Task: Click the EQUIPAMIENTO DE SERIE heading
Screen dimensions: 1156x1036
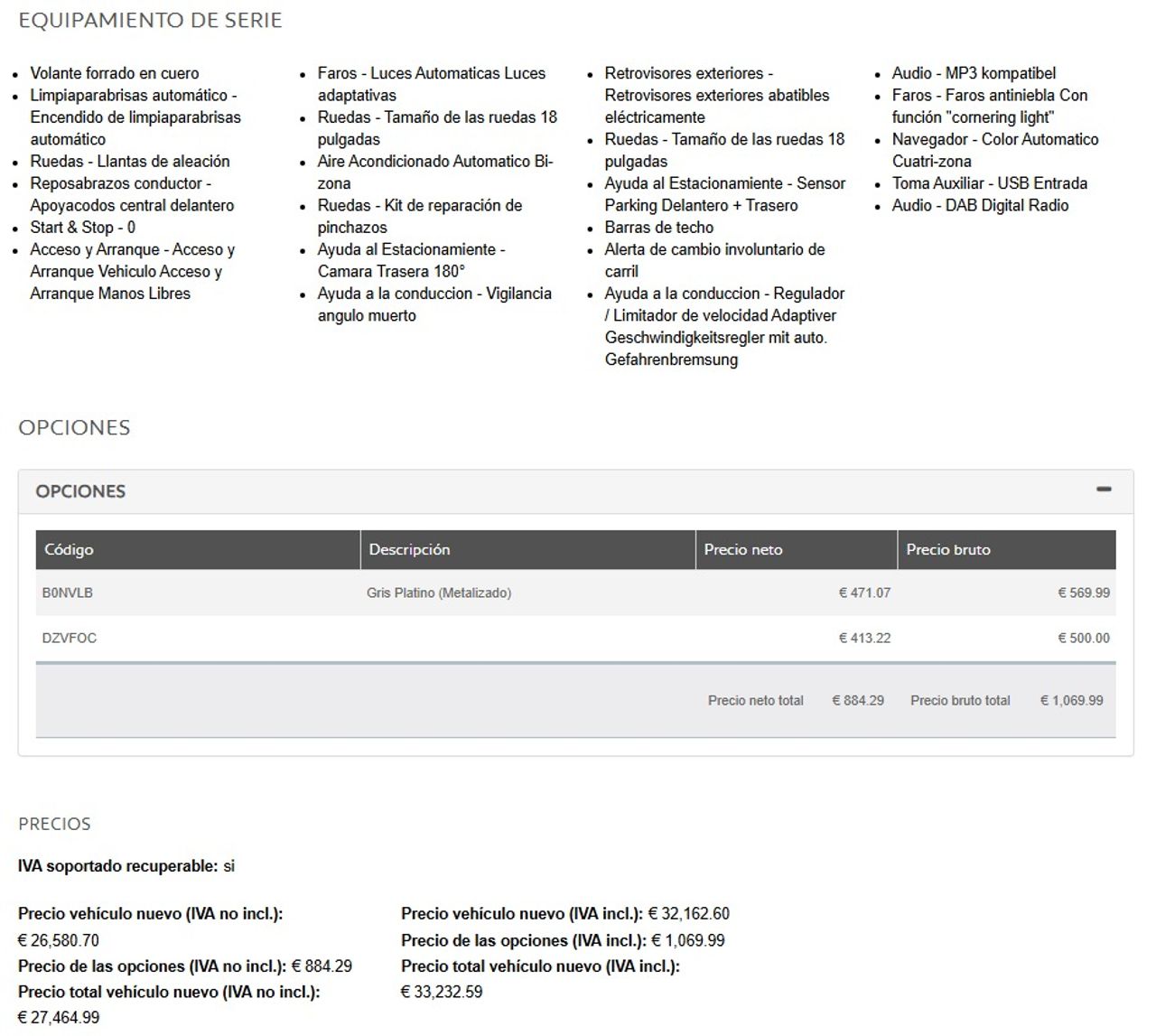Action: point(150,20)
